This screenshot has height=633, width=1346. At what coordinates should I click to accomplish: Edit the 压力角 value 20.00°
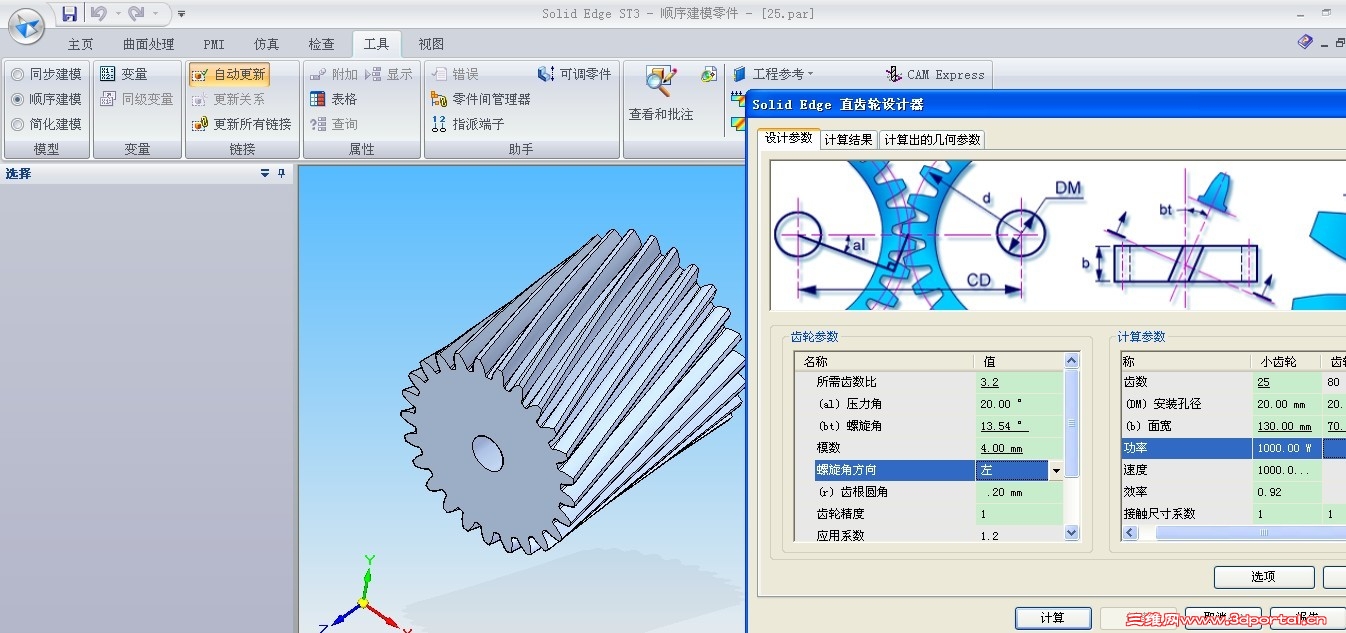point(1019,404)
